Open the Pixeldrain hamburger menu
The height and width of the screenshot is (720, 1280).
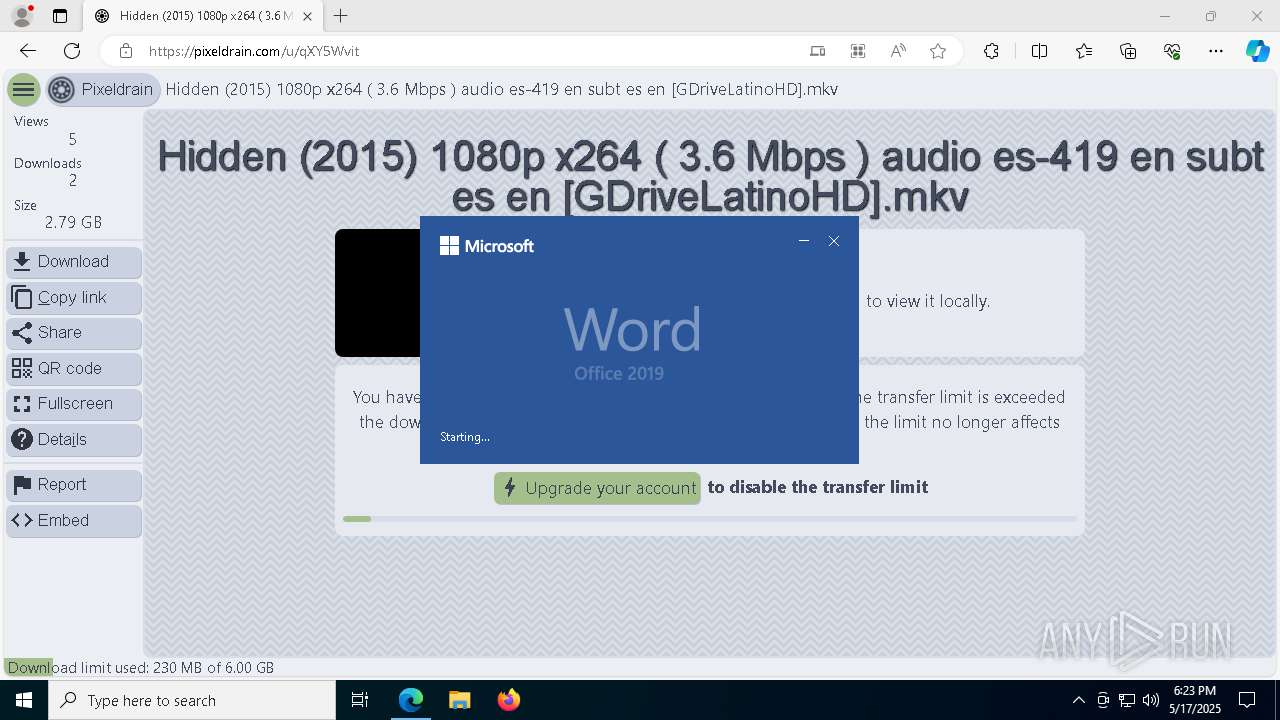[x=23, y=90]
